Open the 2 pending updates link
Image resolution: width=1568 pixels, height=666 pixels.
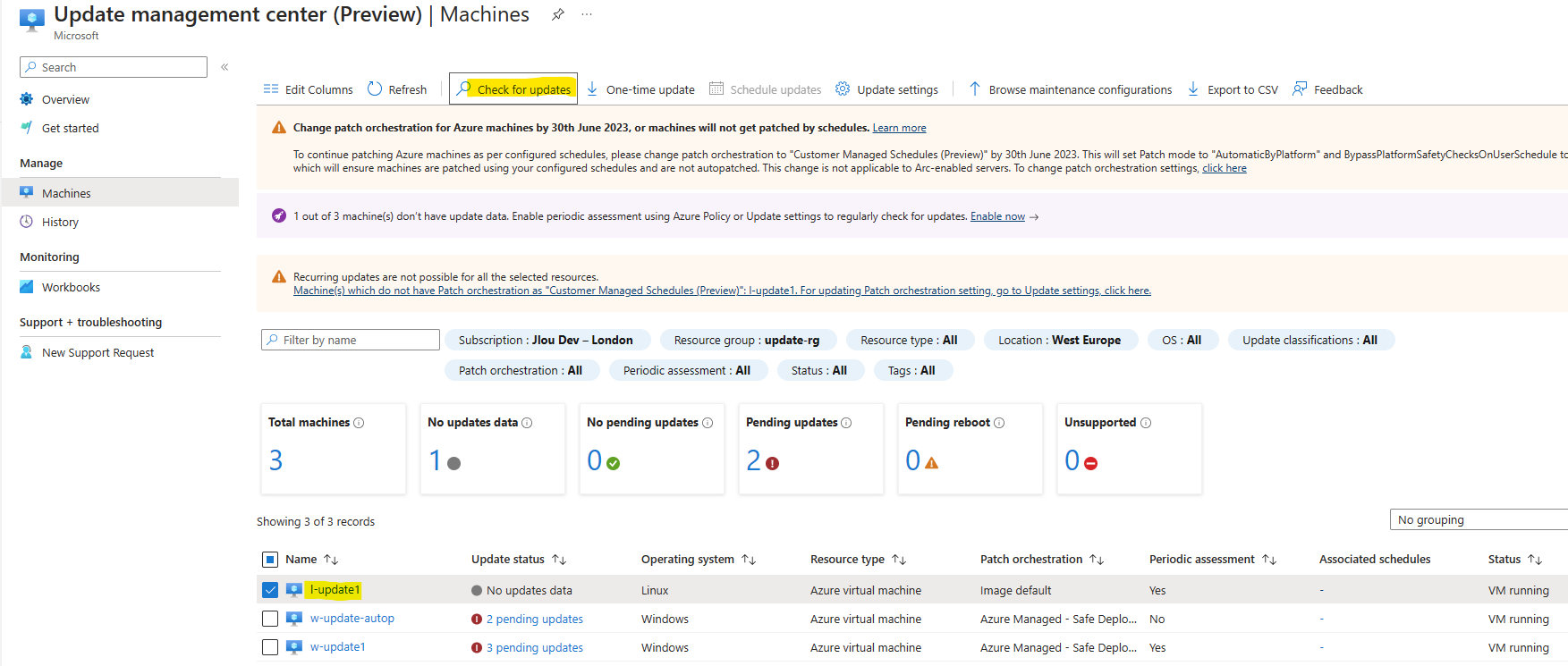(x=534, y=619)
